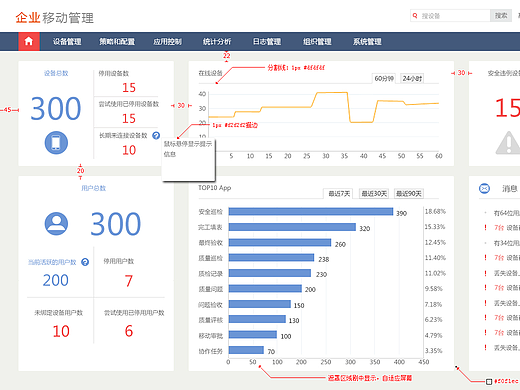Click the magnifier icon in the search box
The height and width of the screenshot is (390, 520).
415,16
